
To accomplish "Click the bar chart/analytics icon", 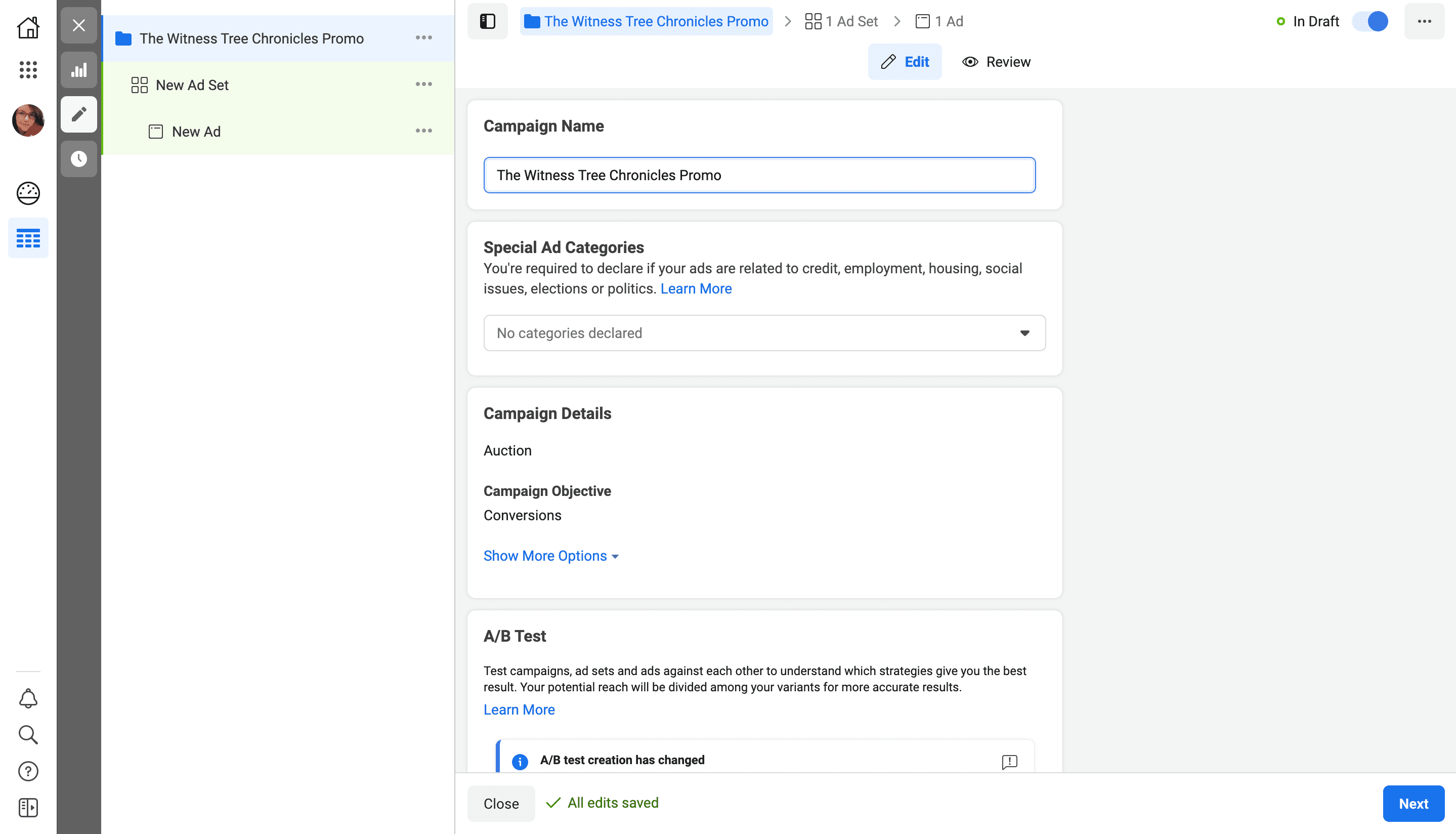I will click(80, 69).
